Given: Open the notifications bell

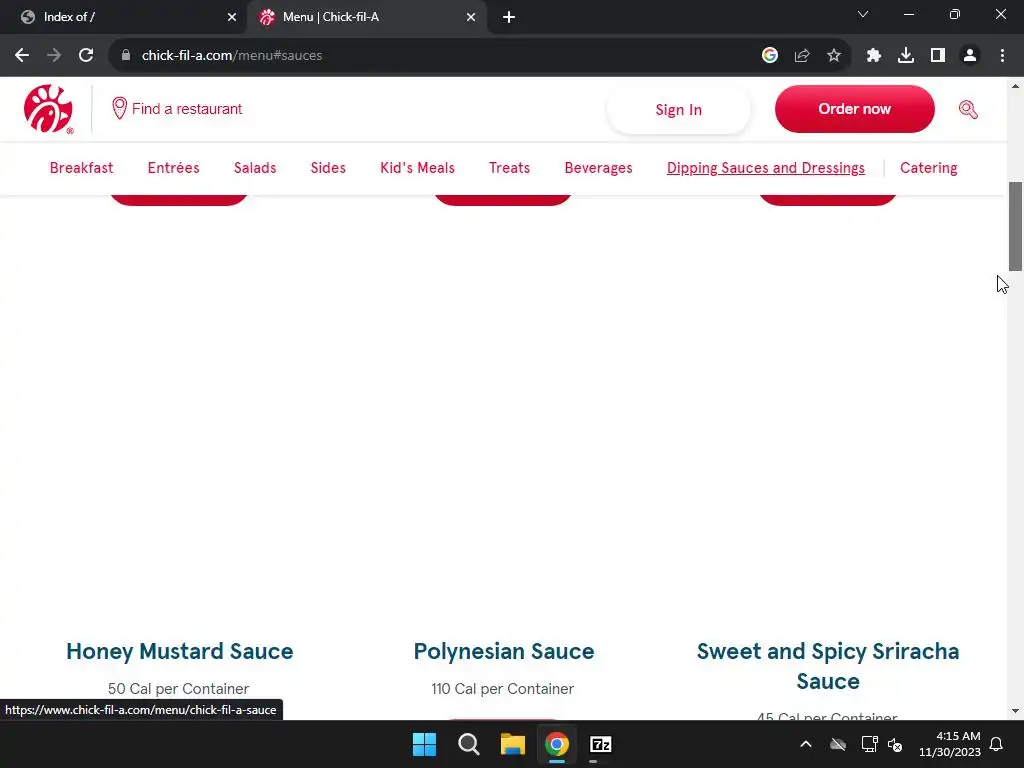Looking at the screenshot, I should 996,744.
